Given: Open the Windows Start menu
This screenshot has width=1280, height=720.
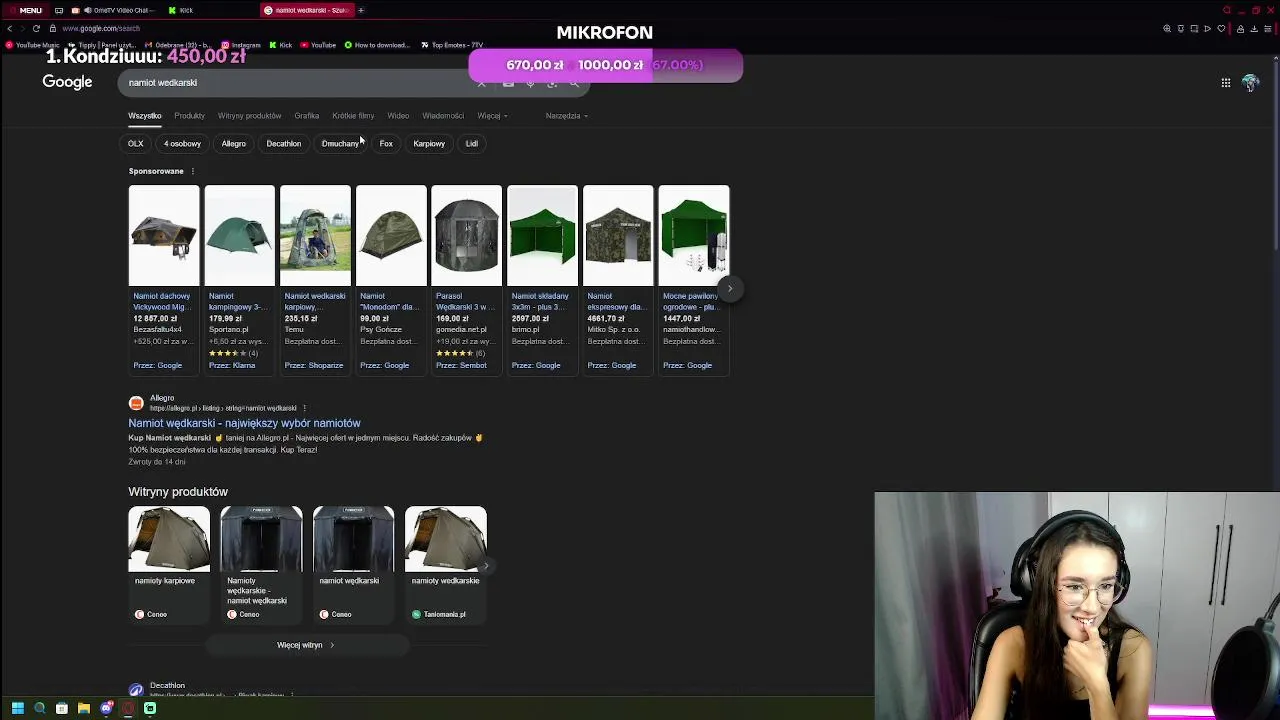Looking at the screenshot, I should point(17,708).
